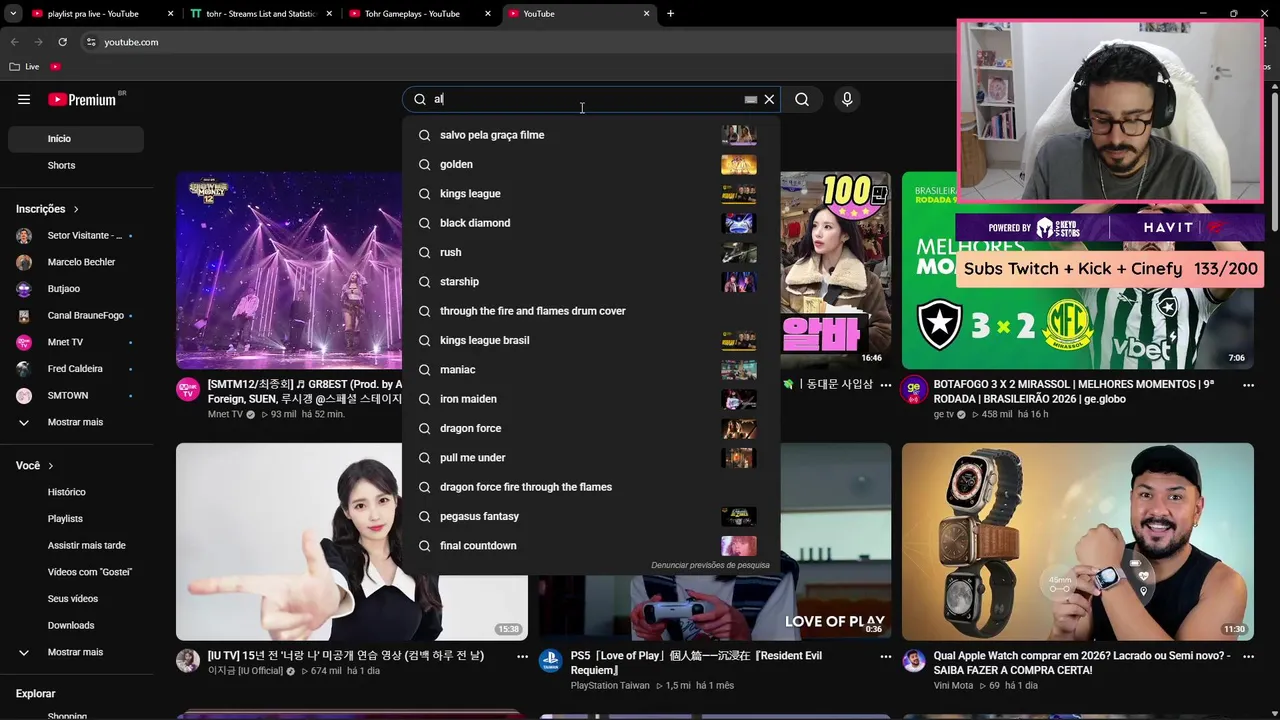
Task: Select the starship suggestion
Action: click(x=591, y=282)
